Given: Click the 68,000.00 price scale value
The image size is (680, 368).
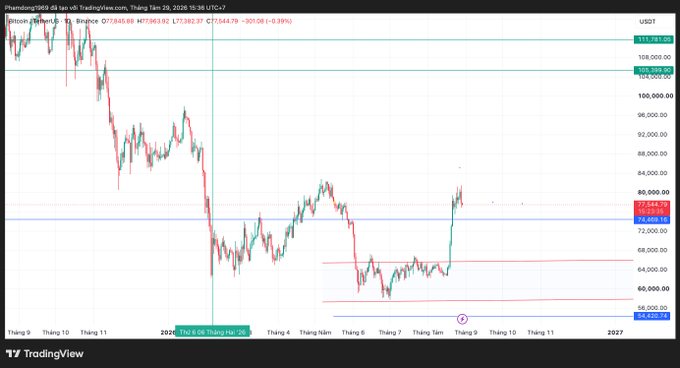Looking at the screenshot, I should pyautogui.click(x=652, y=250).
